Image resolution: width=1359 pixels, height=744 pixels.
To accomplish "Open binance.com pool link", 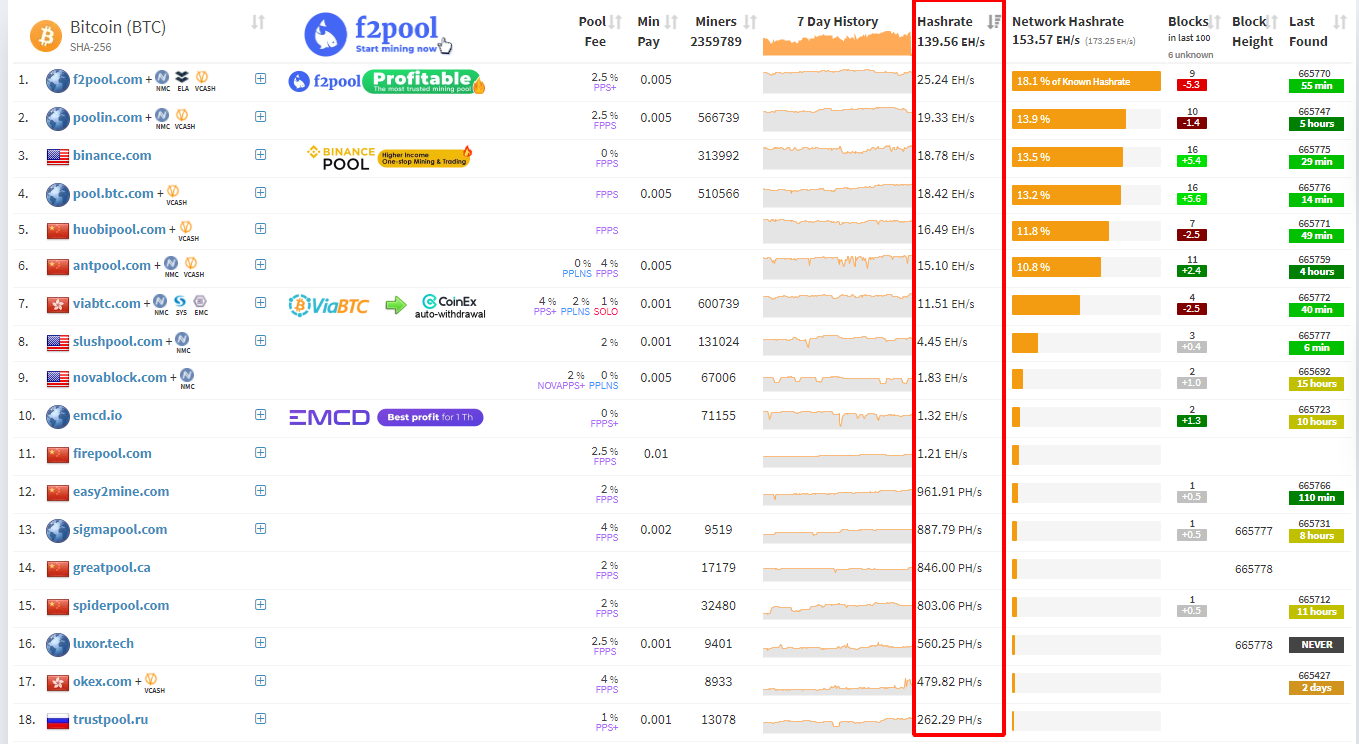I will coord(112,155).
